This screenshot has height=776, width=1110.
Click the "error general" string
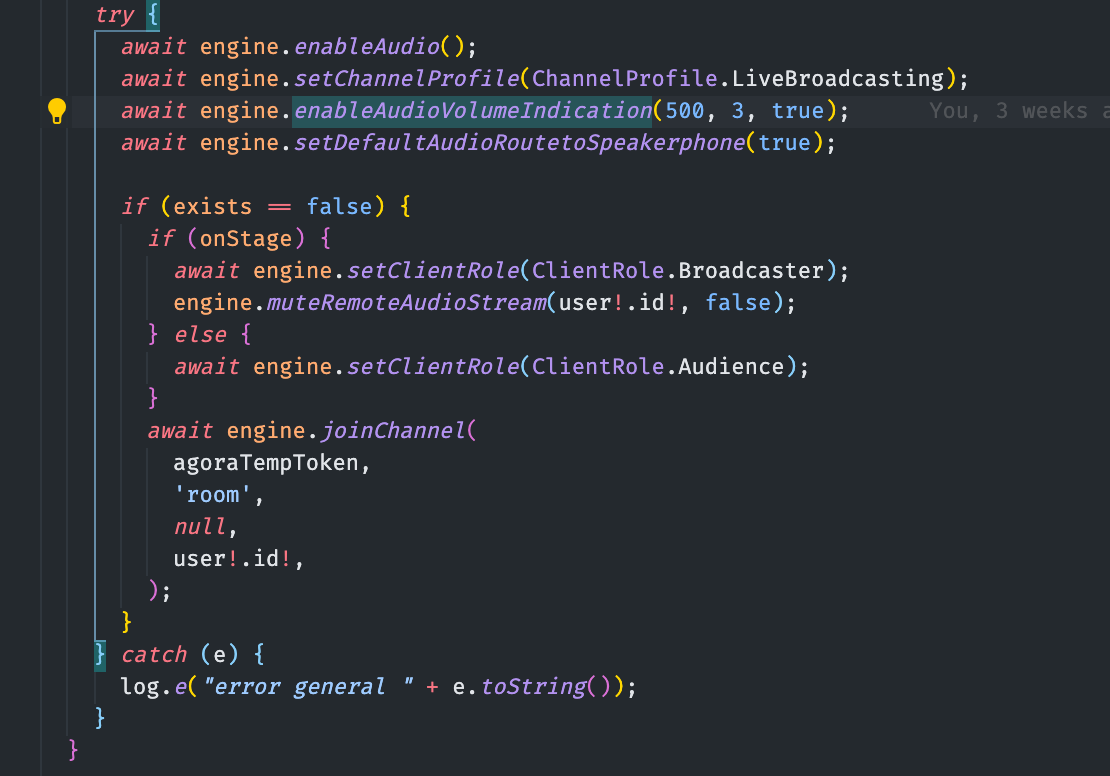(x=307, y=687)
